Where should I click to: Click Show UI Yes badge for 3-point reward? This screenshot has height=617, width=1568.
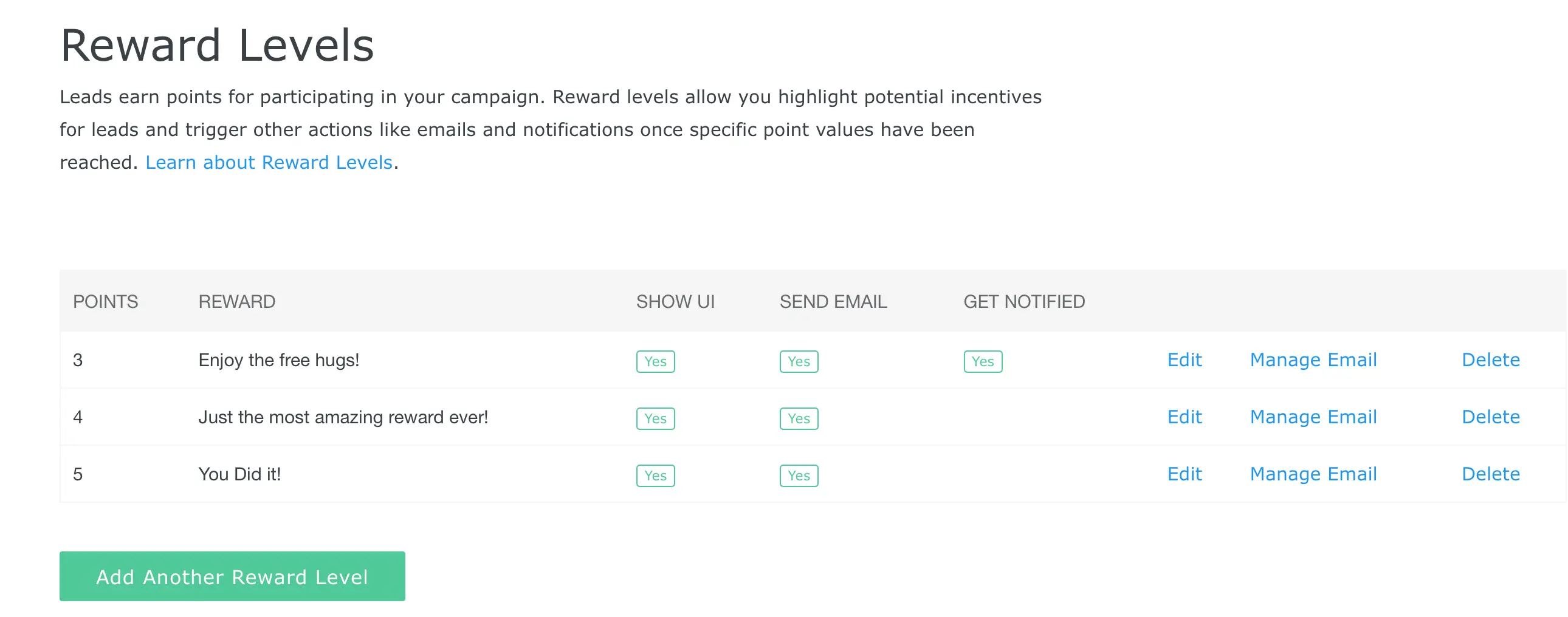(x=655, y=361)
